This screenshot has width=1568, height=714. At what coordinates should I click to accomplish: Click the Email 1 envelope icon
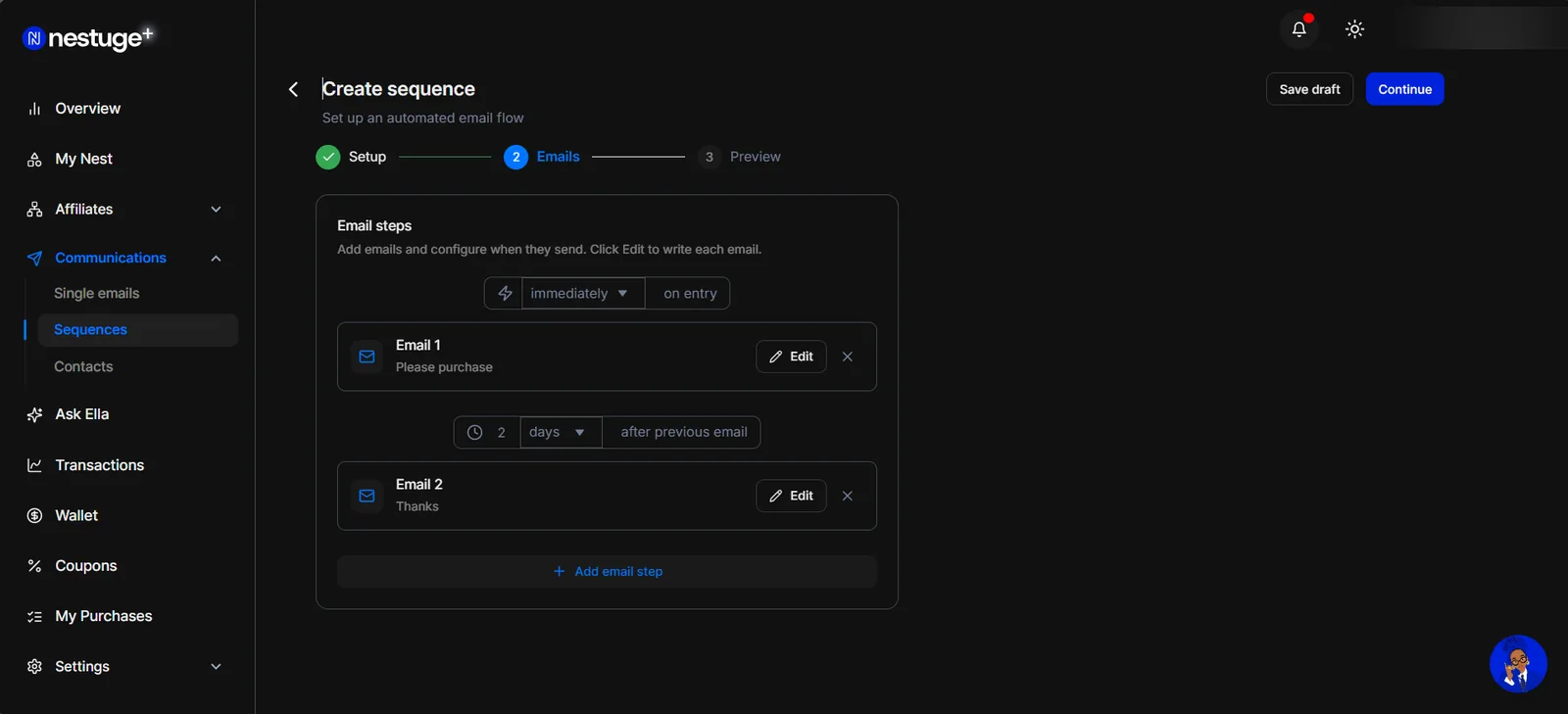click(367, 357)
